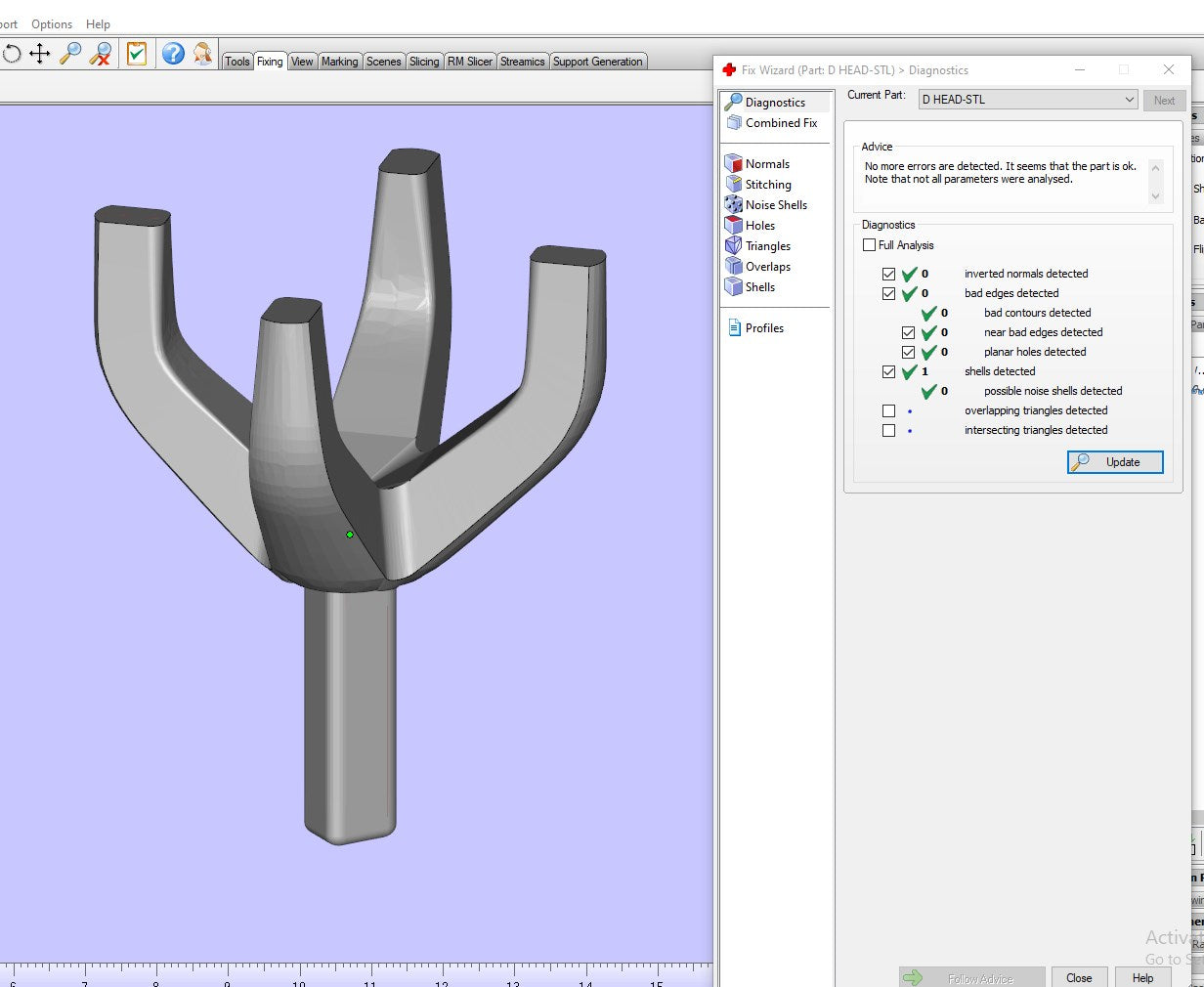Open the blue question mark help icon
Screen dimensions: 1204x987
pos(173,54)
